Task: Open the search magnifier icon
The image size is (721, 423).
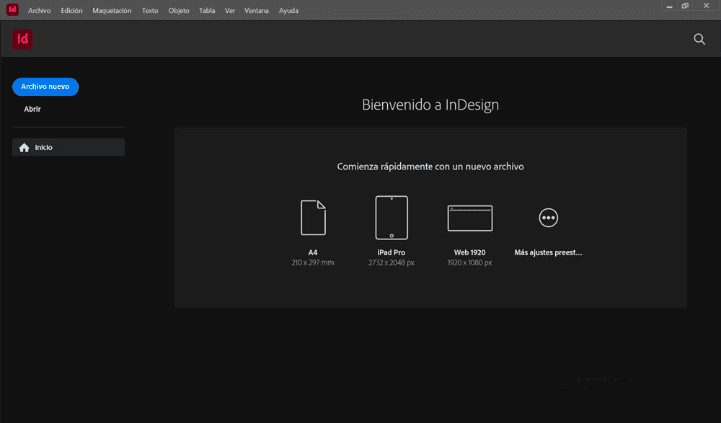Action: (x=699, y=39)
